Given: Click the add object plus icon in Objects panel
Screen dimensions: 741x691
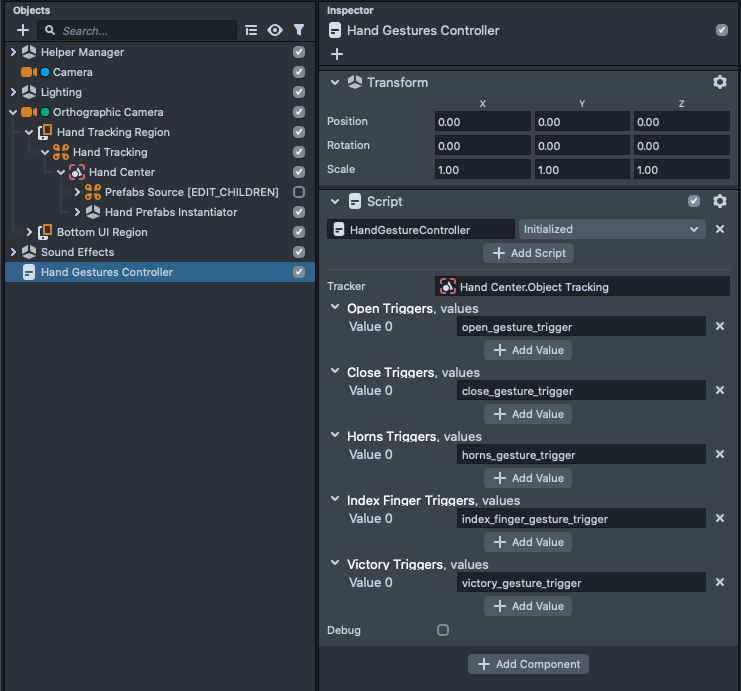Looking at the screenshot, I should click(x=23, y=31).
